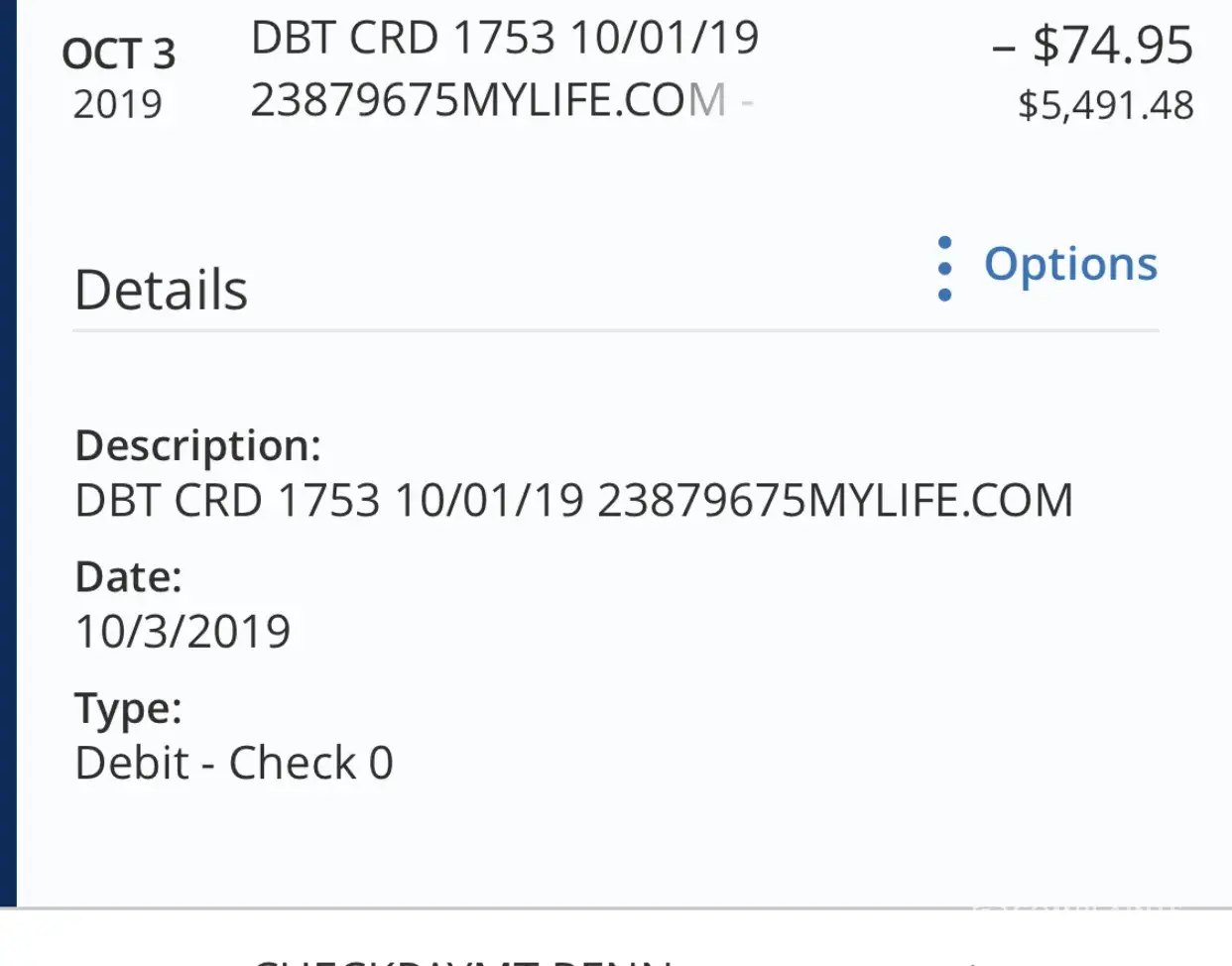
Task: Open the three-dot Options menu icon
Action: point(944,268)
